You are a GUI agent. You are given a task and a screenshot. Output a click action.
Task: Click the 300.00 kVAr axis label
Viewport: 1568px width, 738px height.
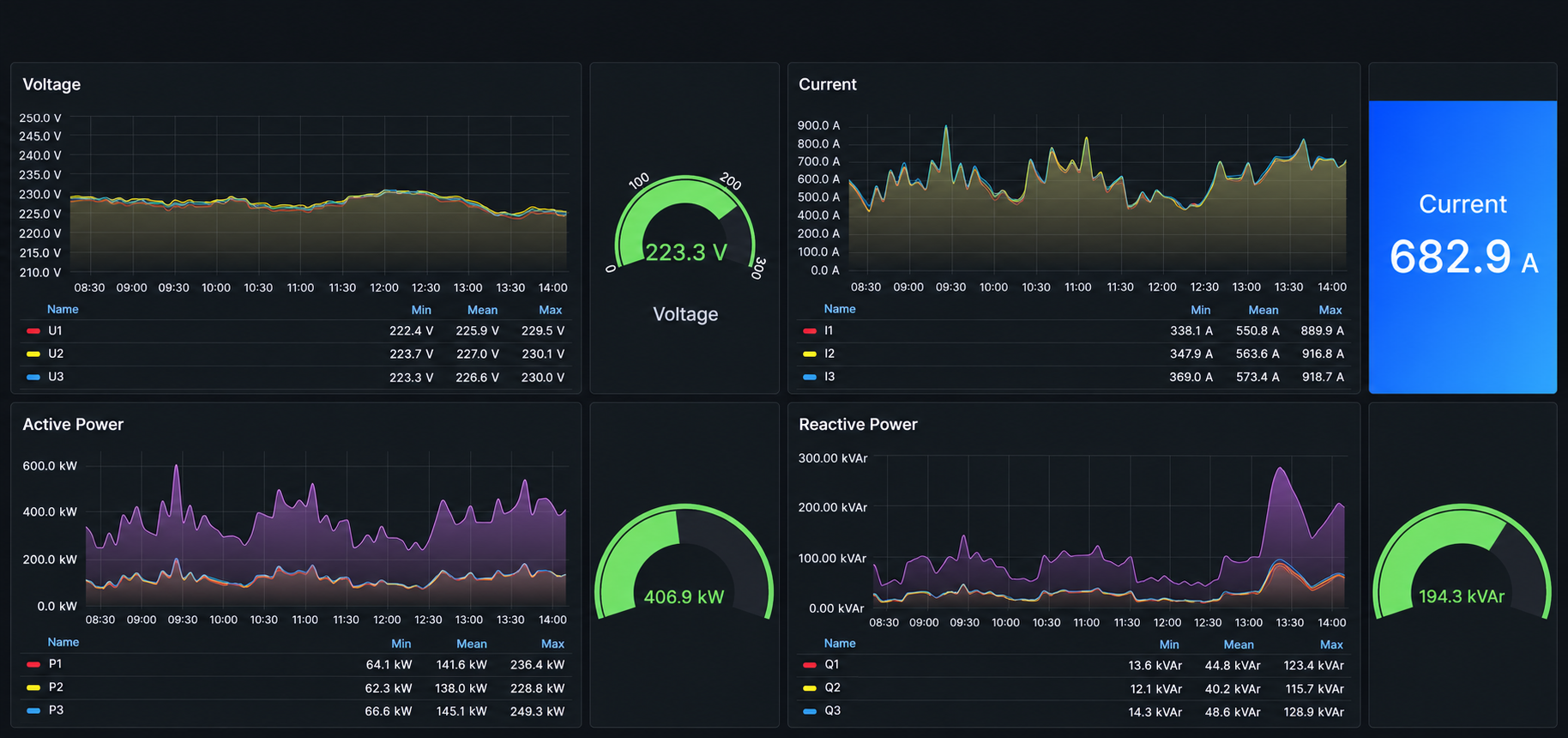click(x=833, y=458)
